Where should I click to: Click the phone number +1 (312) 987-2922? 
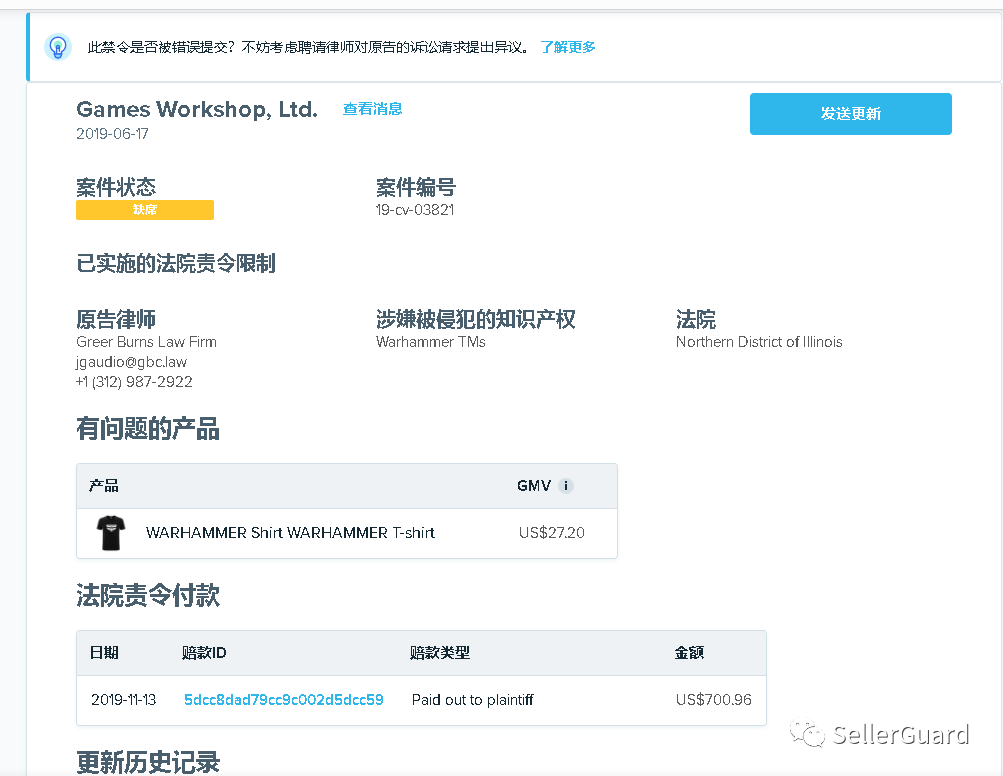pyautogui.click(x=131, y=381)
